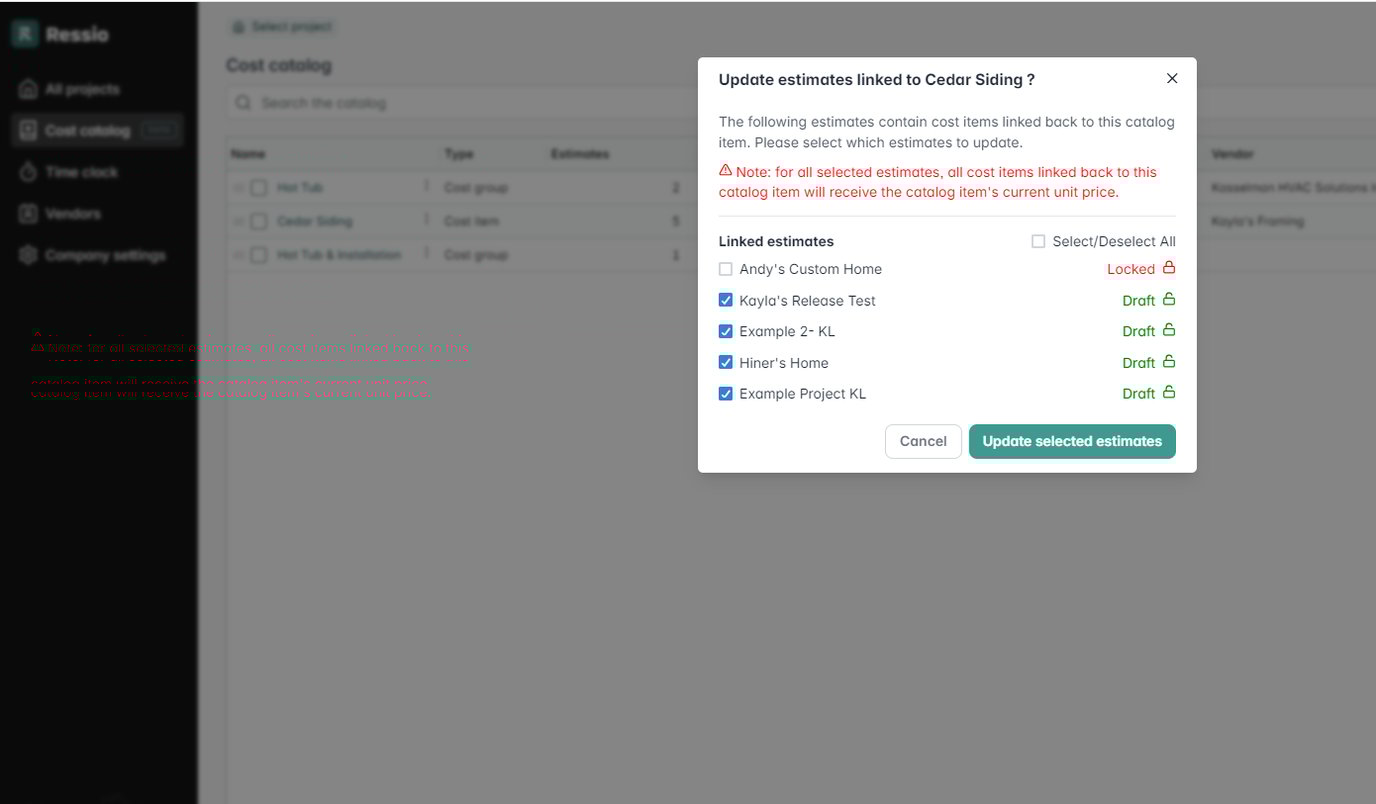Screen dimensions: 1376x804
Task: Open the Cedar Siding row options menu
Action: (x=426, y=221)
